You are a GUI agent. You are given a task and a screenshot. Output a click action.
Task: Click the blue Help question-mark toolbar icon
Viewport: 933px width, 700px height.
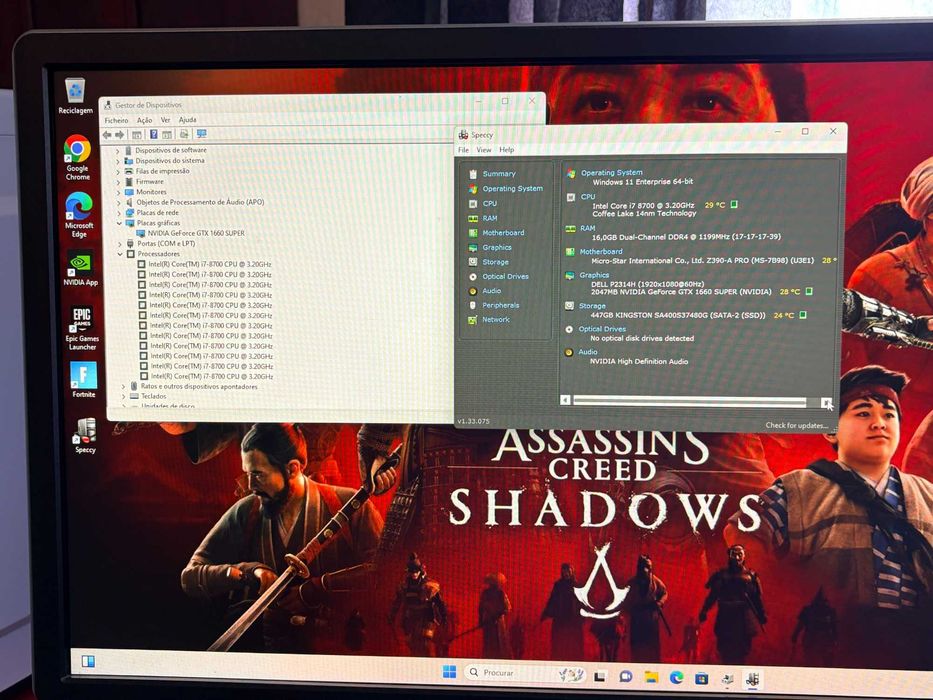coord(154,135)
